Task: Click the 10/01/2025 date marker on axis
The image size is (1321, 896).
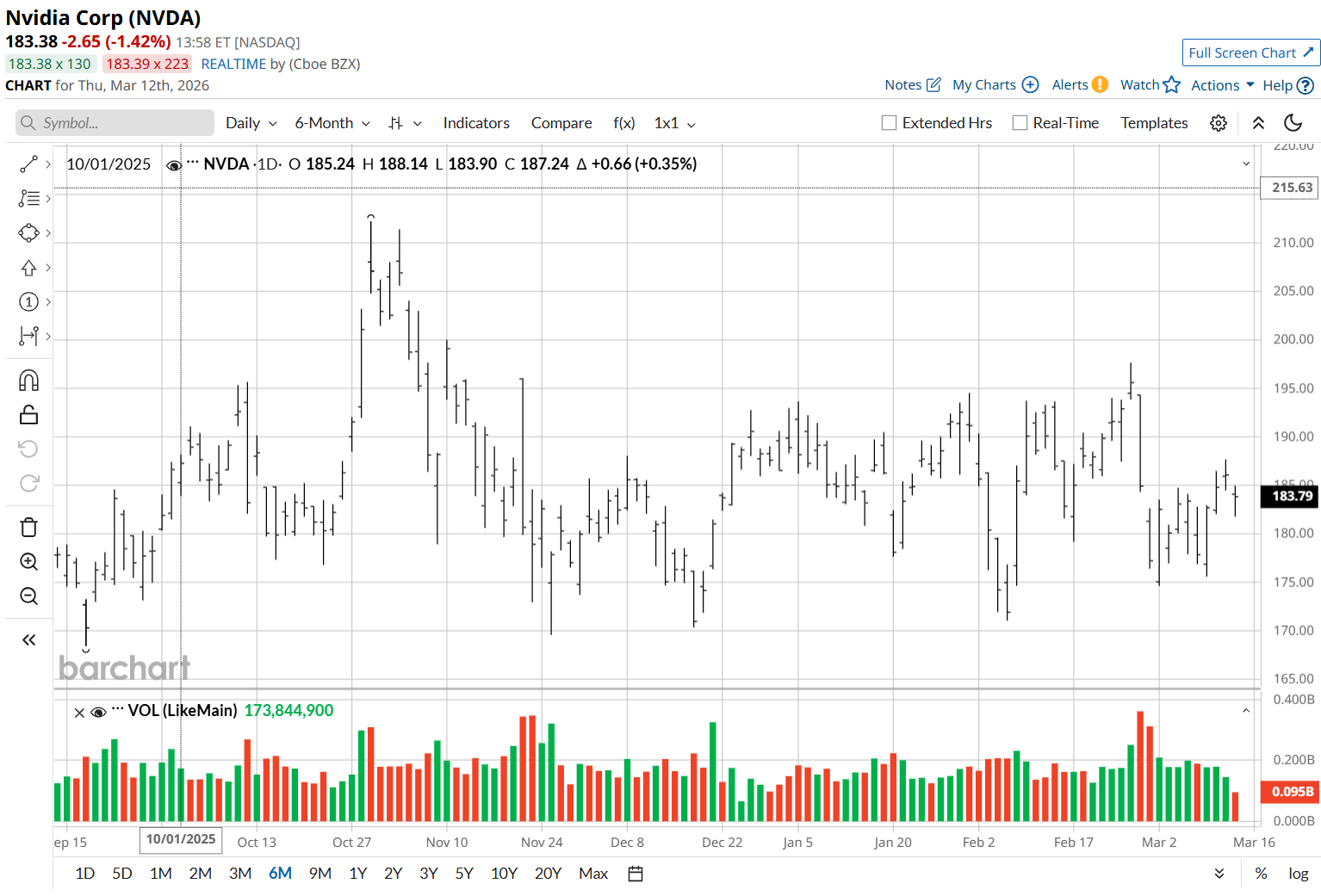Action: (181, 839)
